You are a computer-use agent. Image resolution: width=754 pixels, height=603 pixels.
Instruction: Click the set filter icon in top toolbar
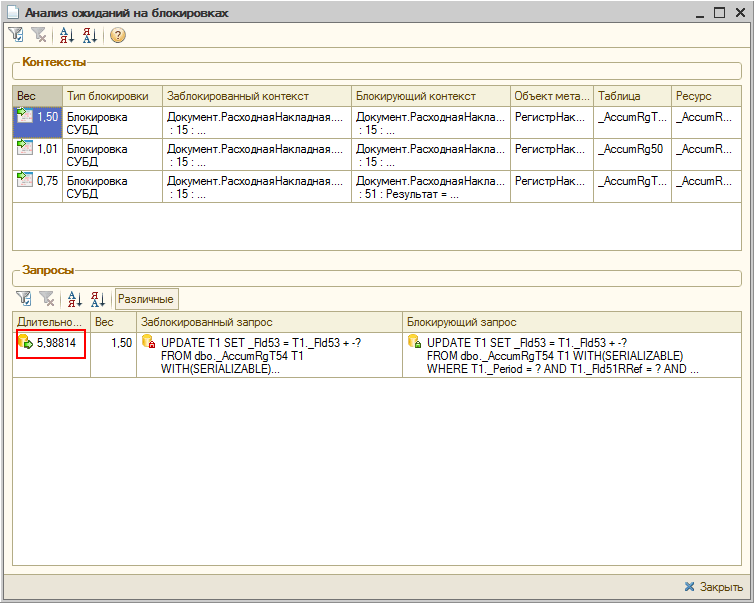tap(16, 35)
